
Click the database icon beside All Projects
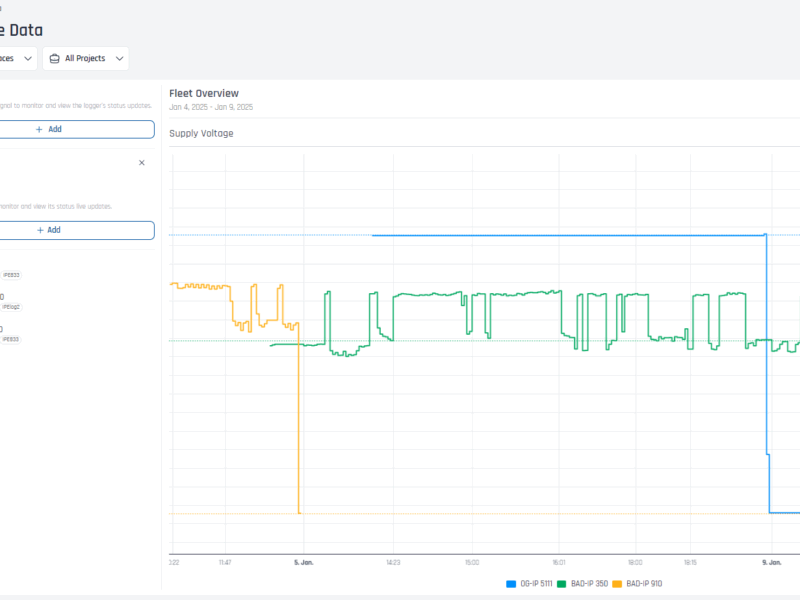click(x=54, y=59)
